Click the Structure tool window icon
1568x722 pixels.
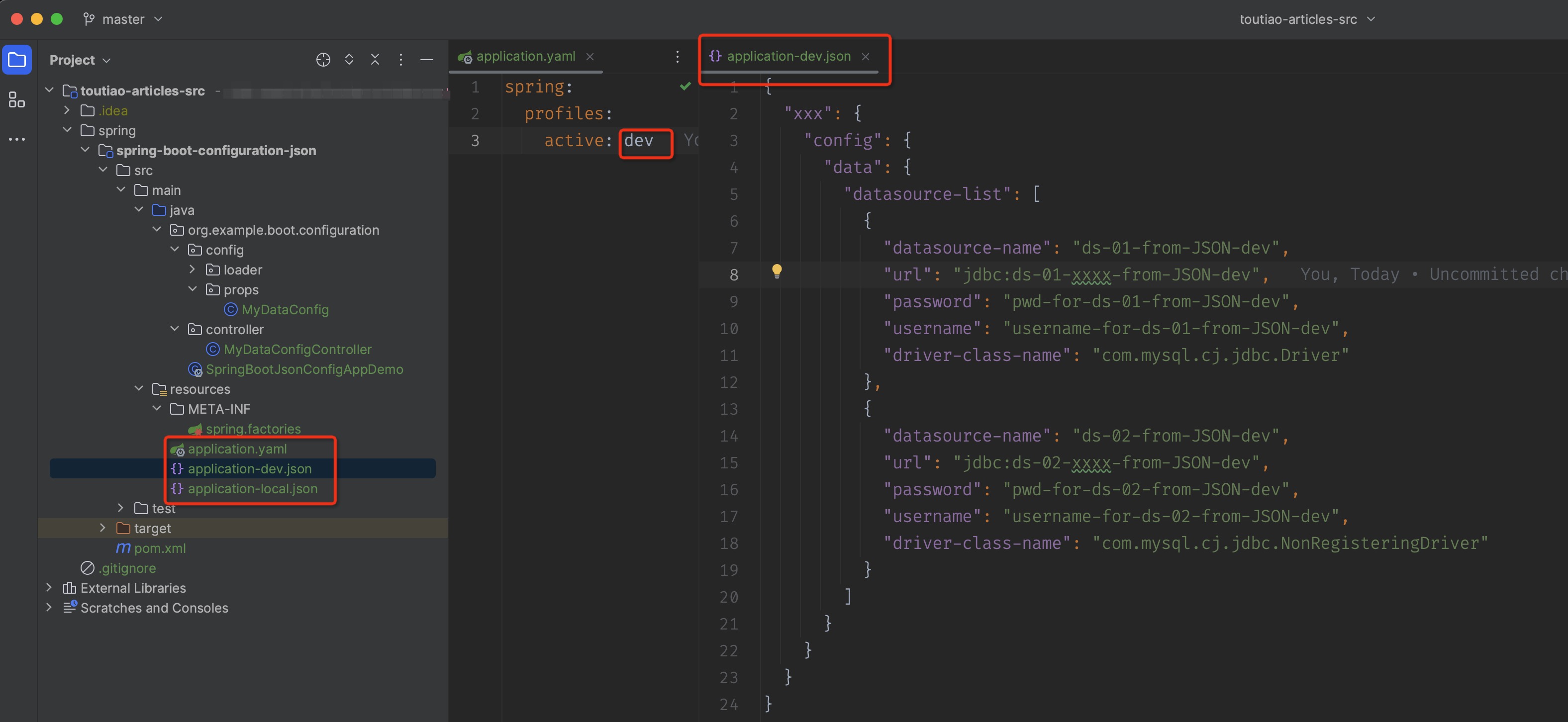[x=16, y=99]
